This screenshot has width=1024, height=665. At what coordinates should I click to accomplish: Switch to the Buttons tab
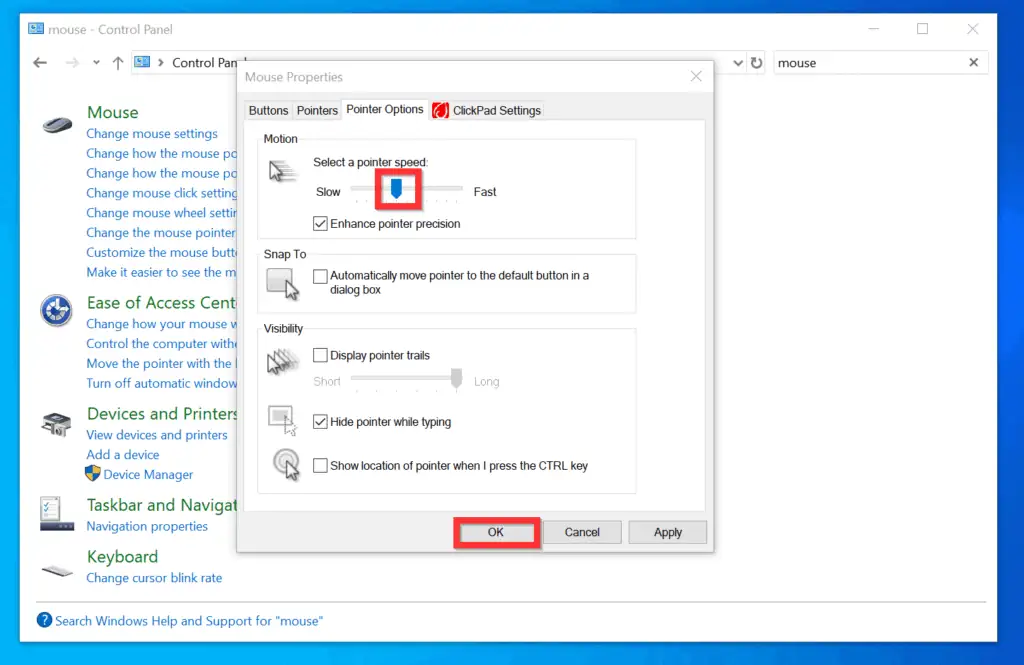268,111
